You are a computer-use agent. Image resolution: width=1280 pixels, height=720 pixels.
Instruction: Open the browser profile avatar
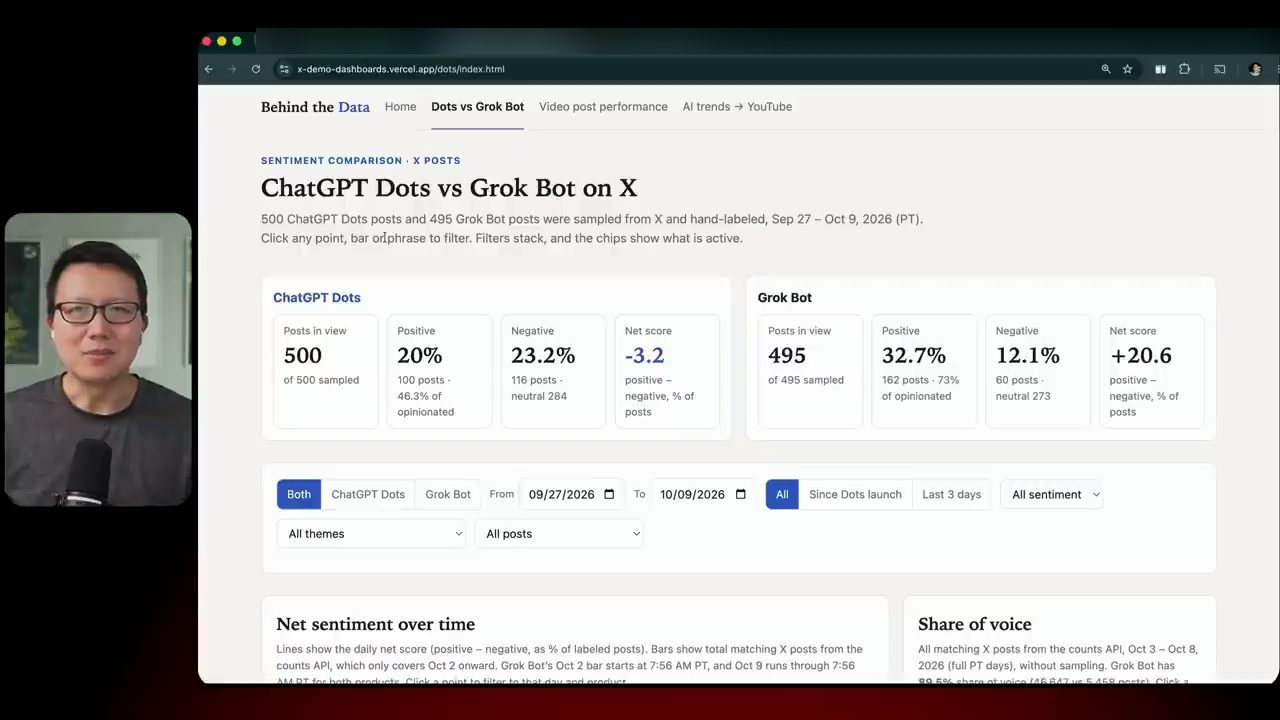(1255, 69)
